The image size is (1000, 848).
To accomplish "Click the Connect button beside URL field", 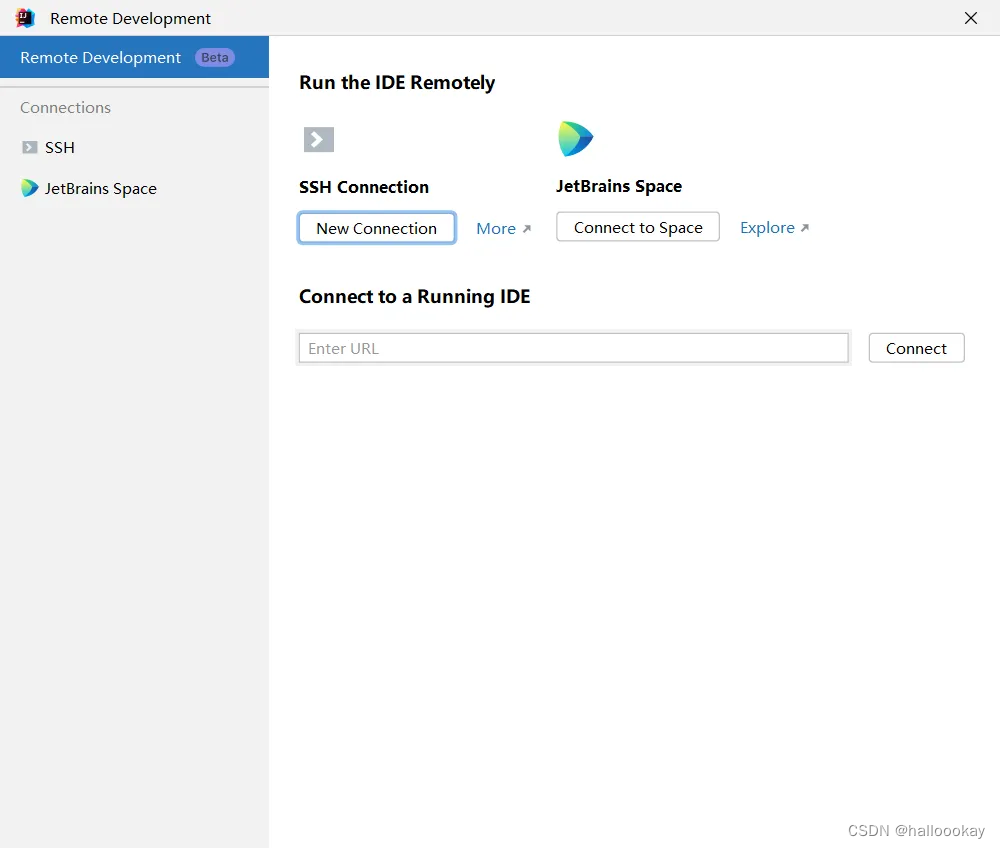I will coord(916,348).
